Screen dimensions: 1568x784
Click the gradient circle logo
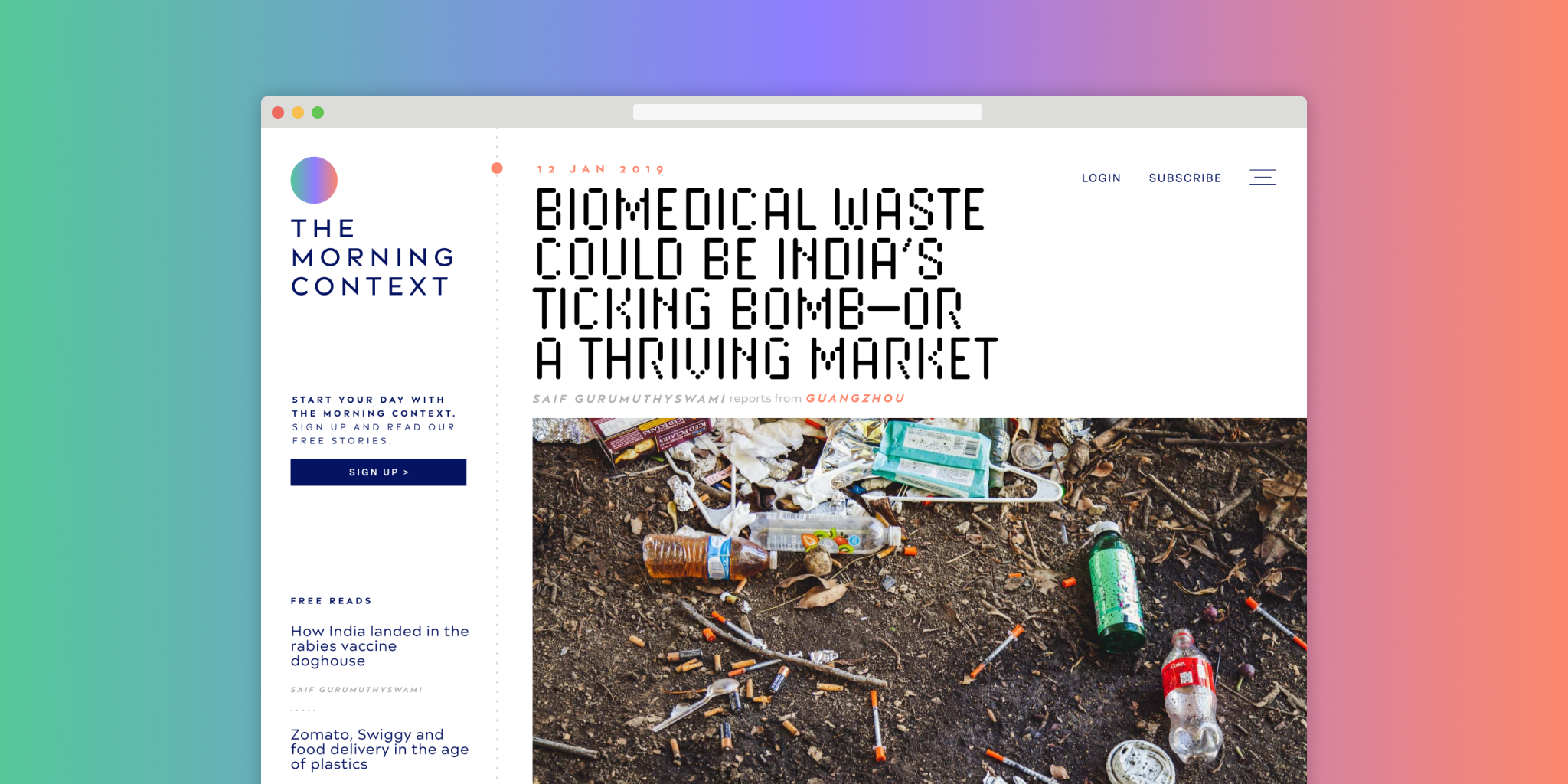[x=314, y=180]
